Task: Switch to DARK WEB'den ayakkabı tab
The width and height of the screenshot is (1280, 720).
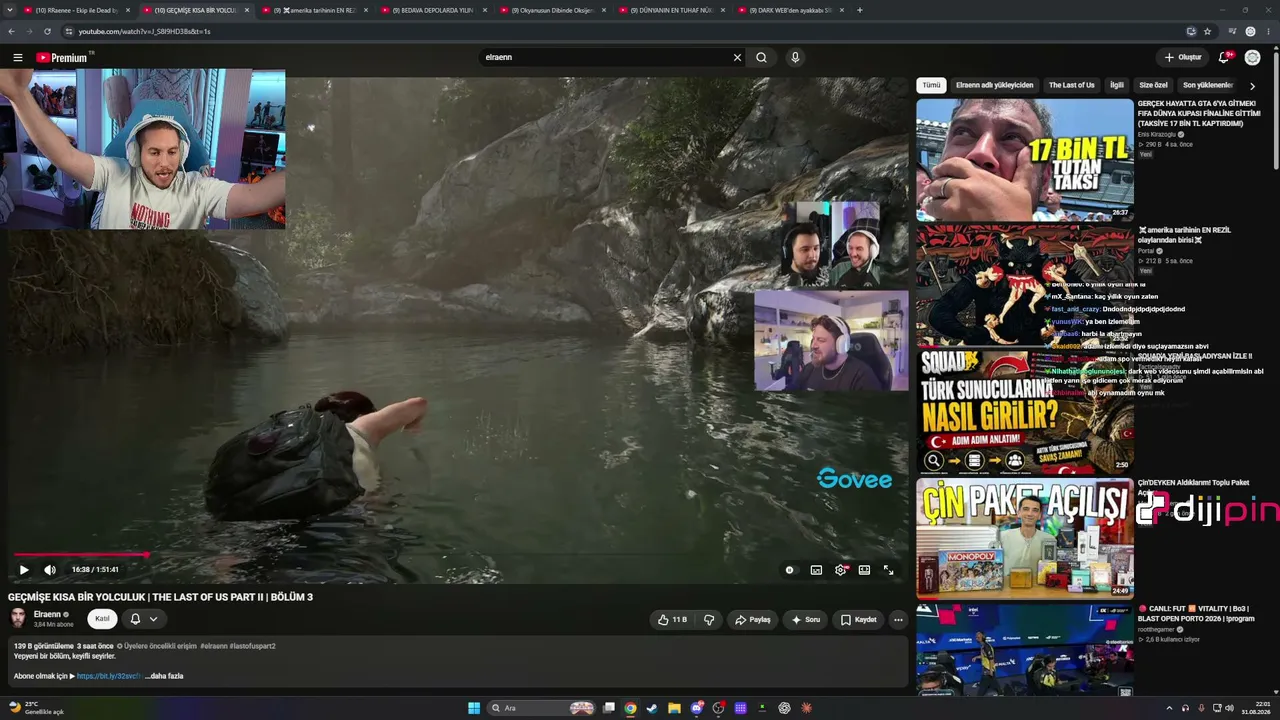Action: point(791,10)
